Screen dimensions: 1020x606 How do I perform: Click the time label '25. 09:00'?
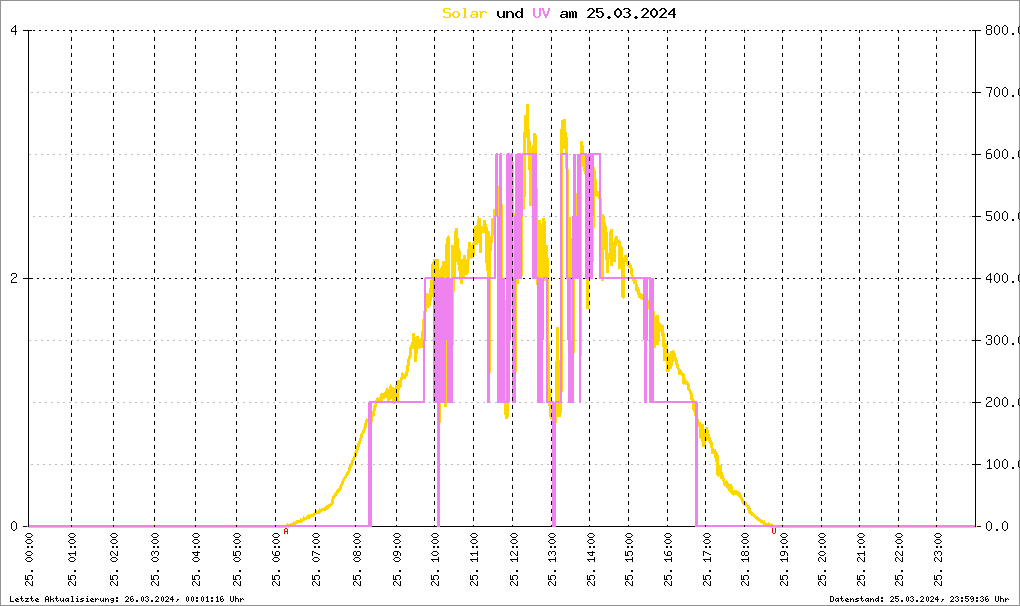(397, 559)
